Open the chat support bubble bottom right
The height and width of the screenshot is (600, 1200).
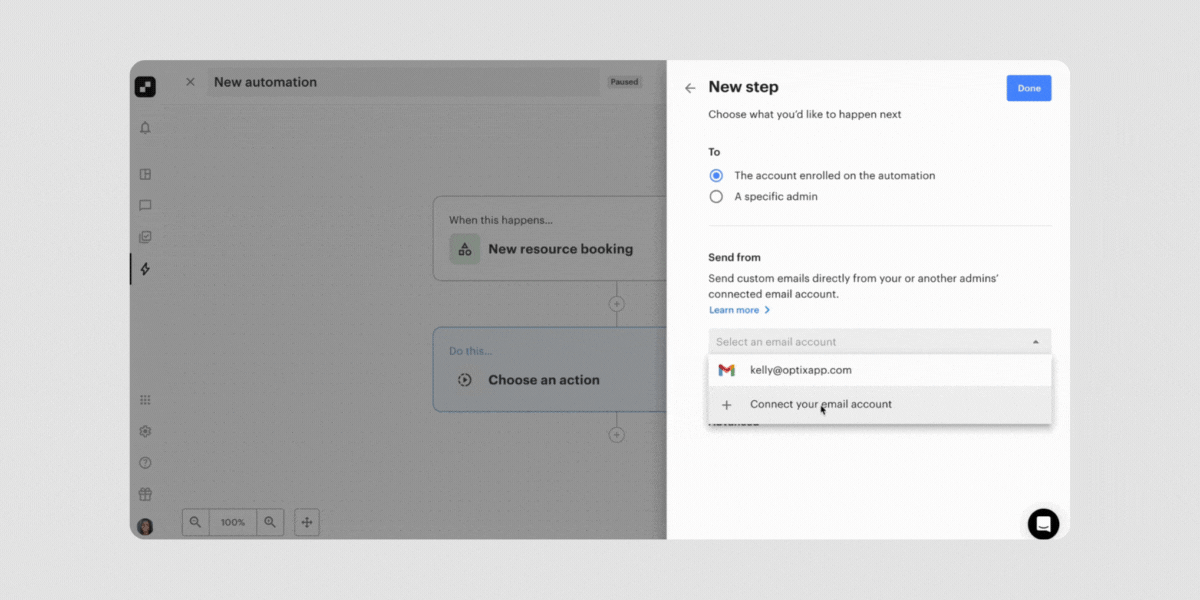(x=1043, y=524)
